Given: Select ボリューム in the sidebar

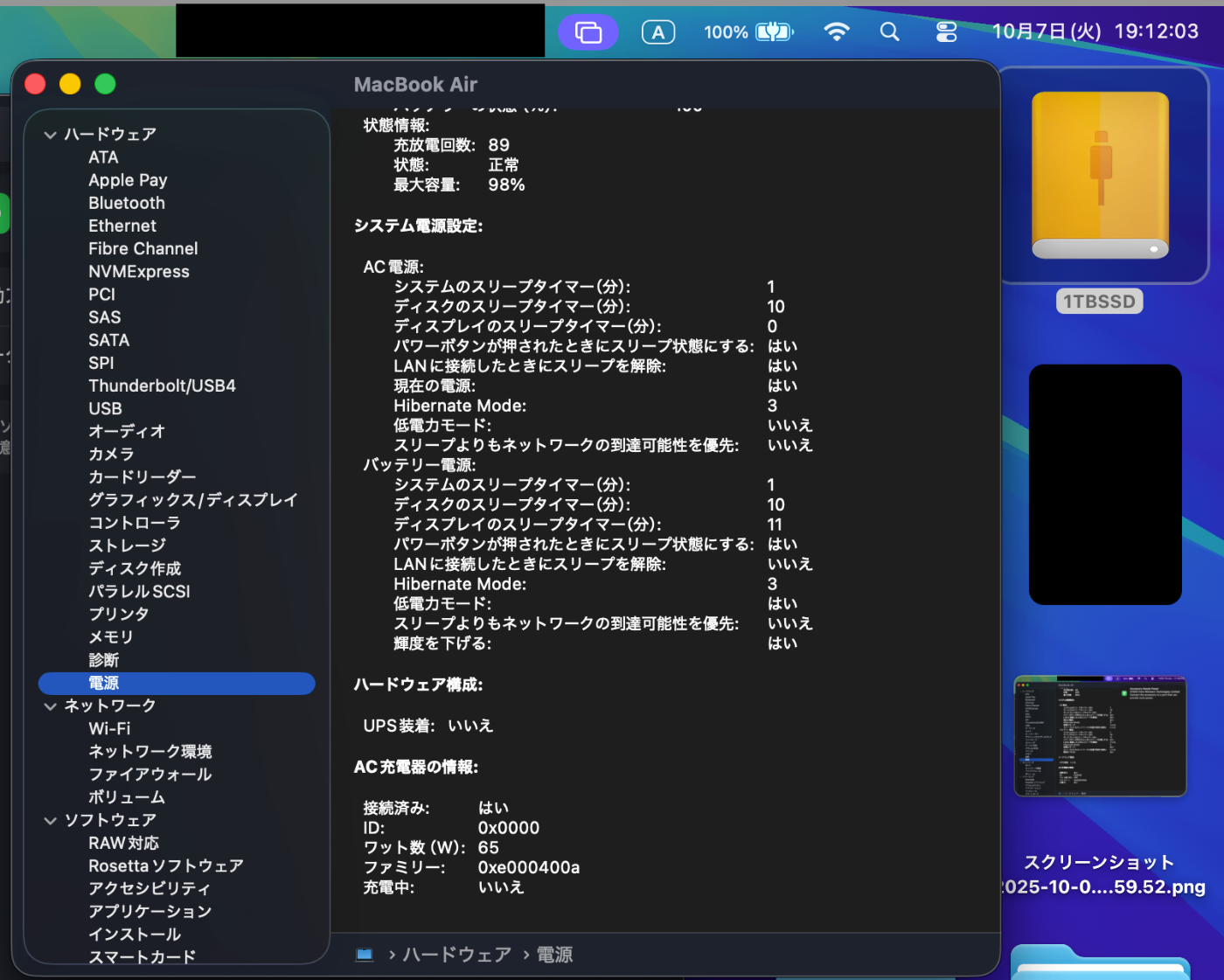Looking at the screenshot, I should [x=127, y=797].
